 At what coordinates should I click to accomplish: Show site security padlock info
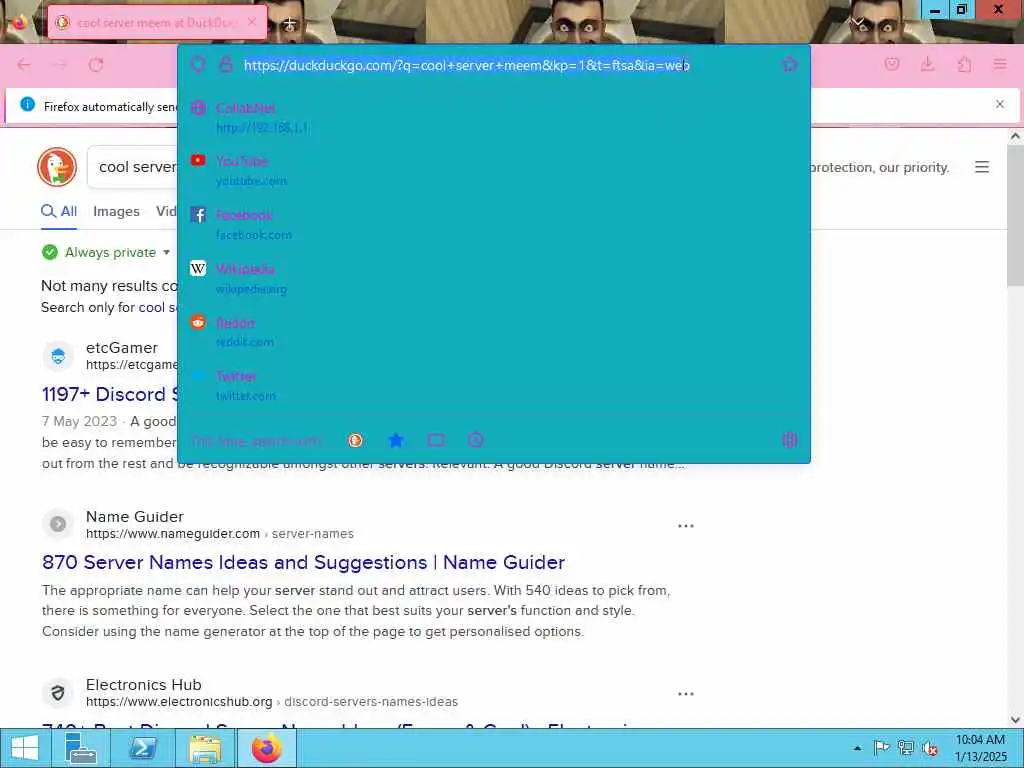(x=226, y=64)
